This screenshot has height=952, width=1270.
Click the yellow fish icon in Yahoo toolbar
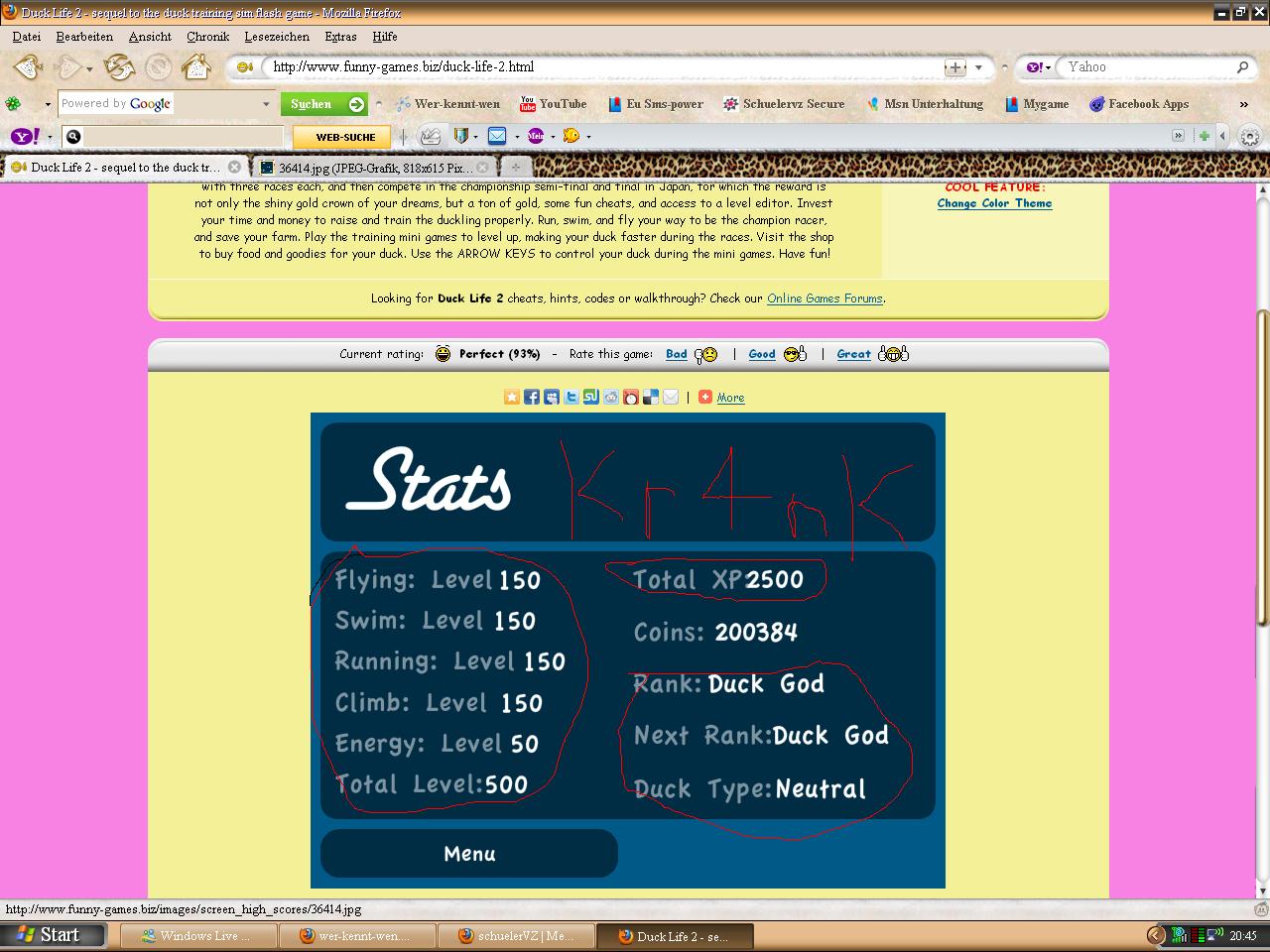[x=571, y=136]
